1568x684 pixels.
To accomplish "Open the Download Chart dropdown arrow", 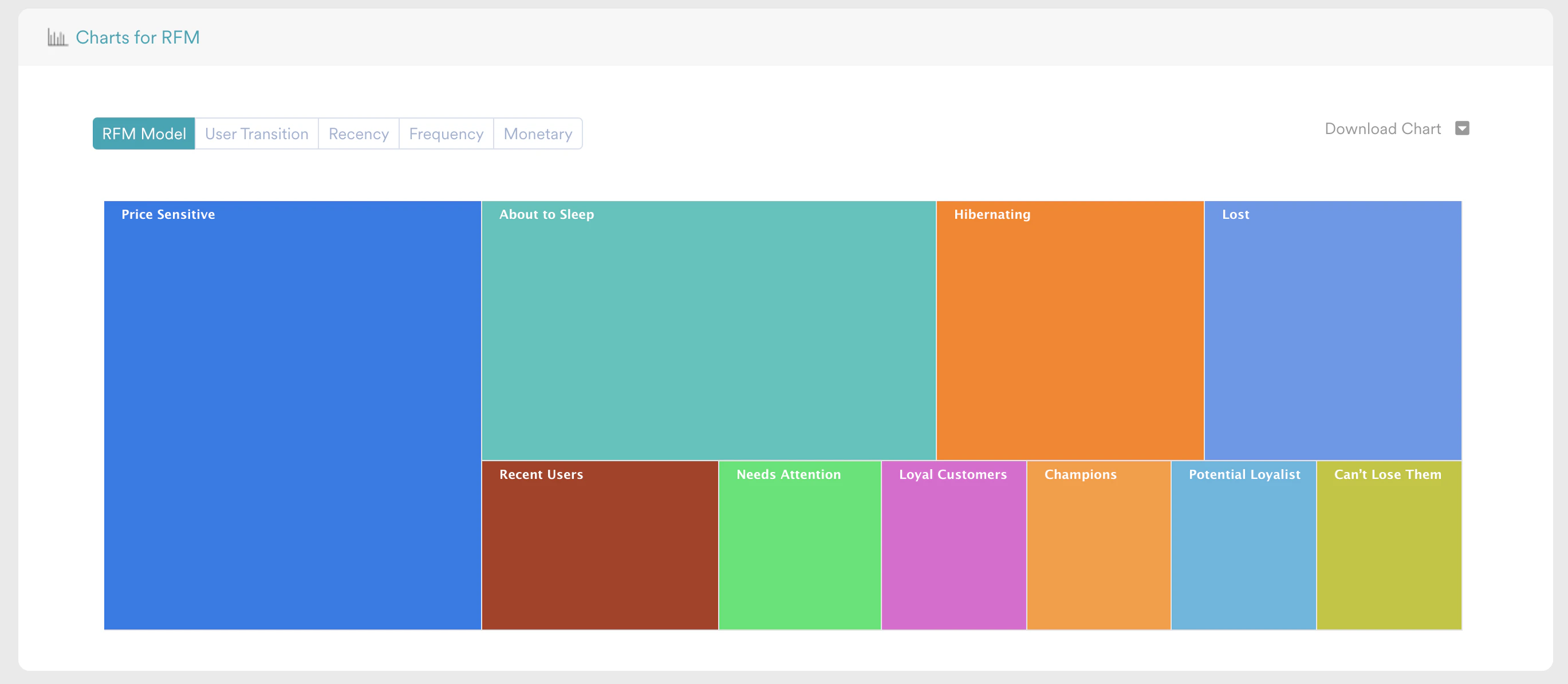I will 1461,128.
